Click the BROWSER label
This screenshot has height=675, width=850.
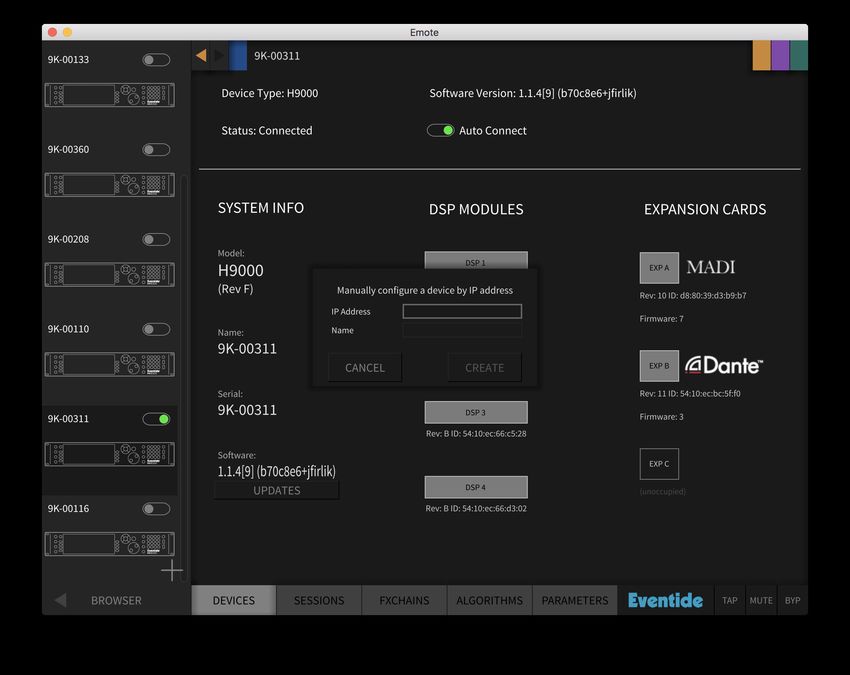tap(116, 600)
